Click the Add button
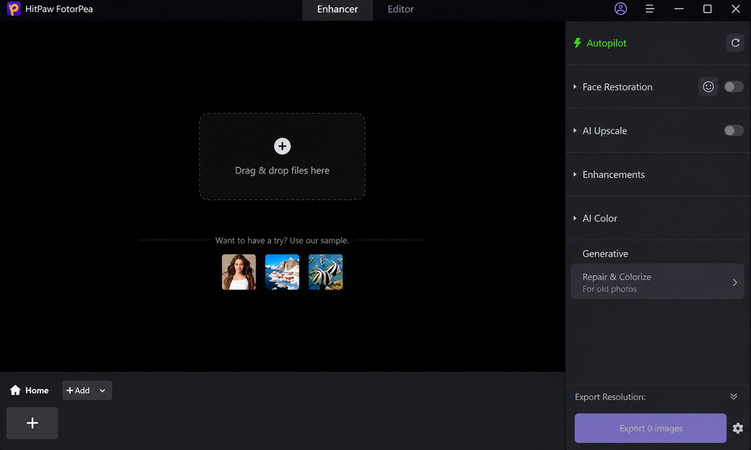751x450 pixels. pyautogui.click(x=78, y=391)
